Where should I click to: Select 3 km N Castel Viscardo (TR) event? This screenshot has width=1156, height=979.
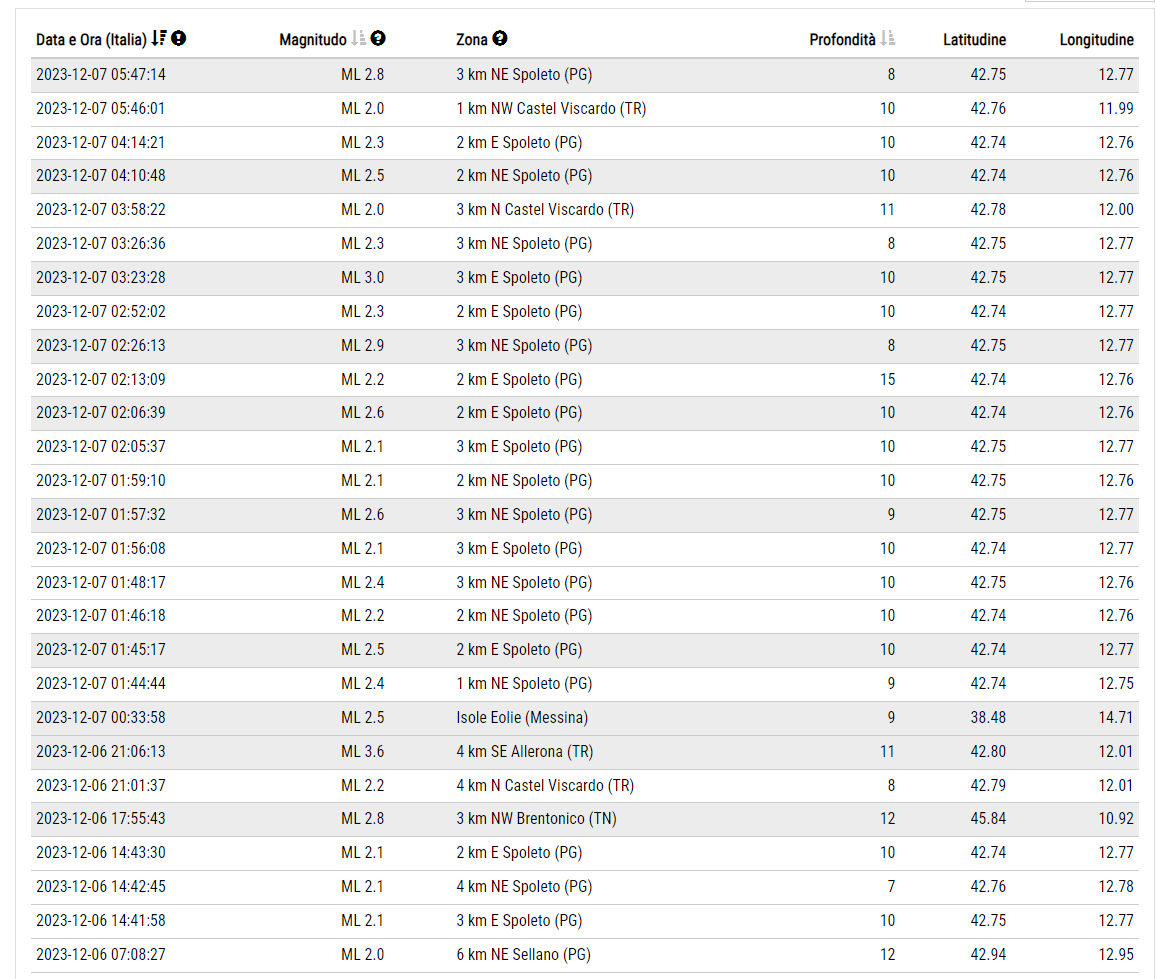tap(545, 210)
